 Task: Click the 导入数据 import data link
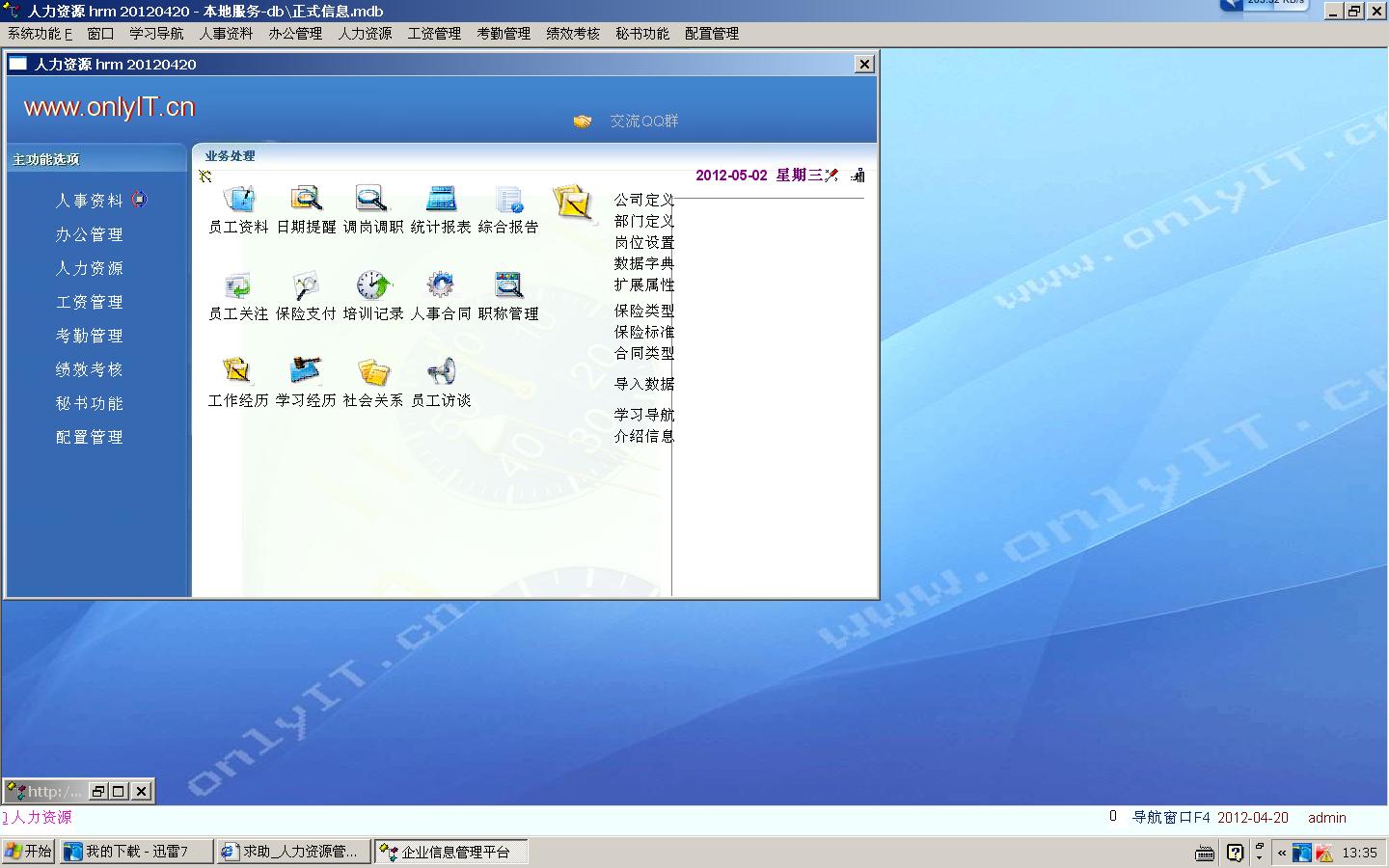[643, 384]
